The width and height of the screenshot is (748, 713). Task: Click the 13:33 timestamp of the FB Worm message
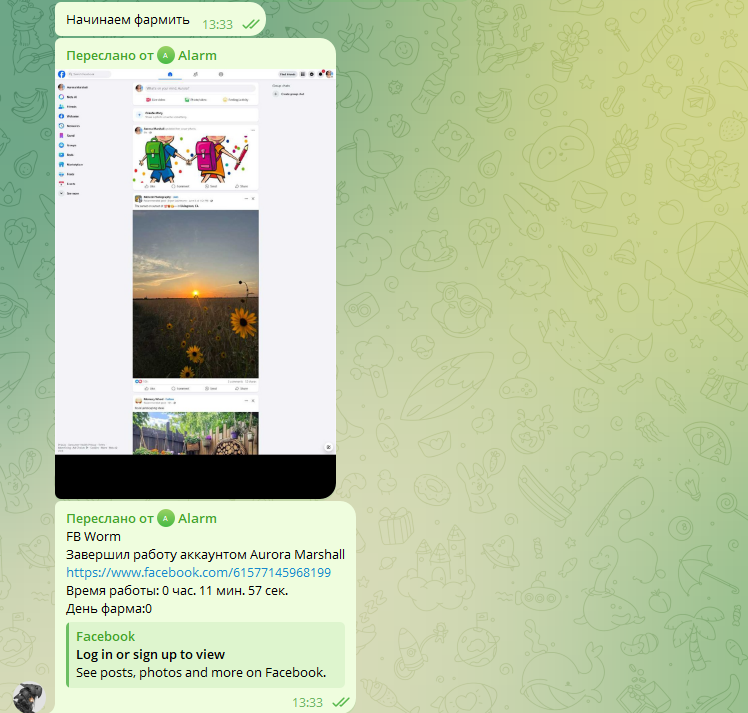307,703
